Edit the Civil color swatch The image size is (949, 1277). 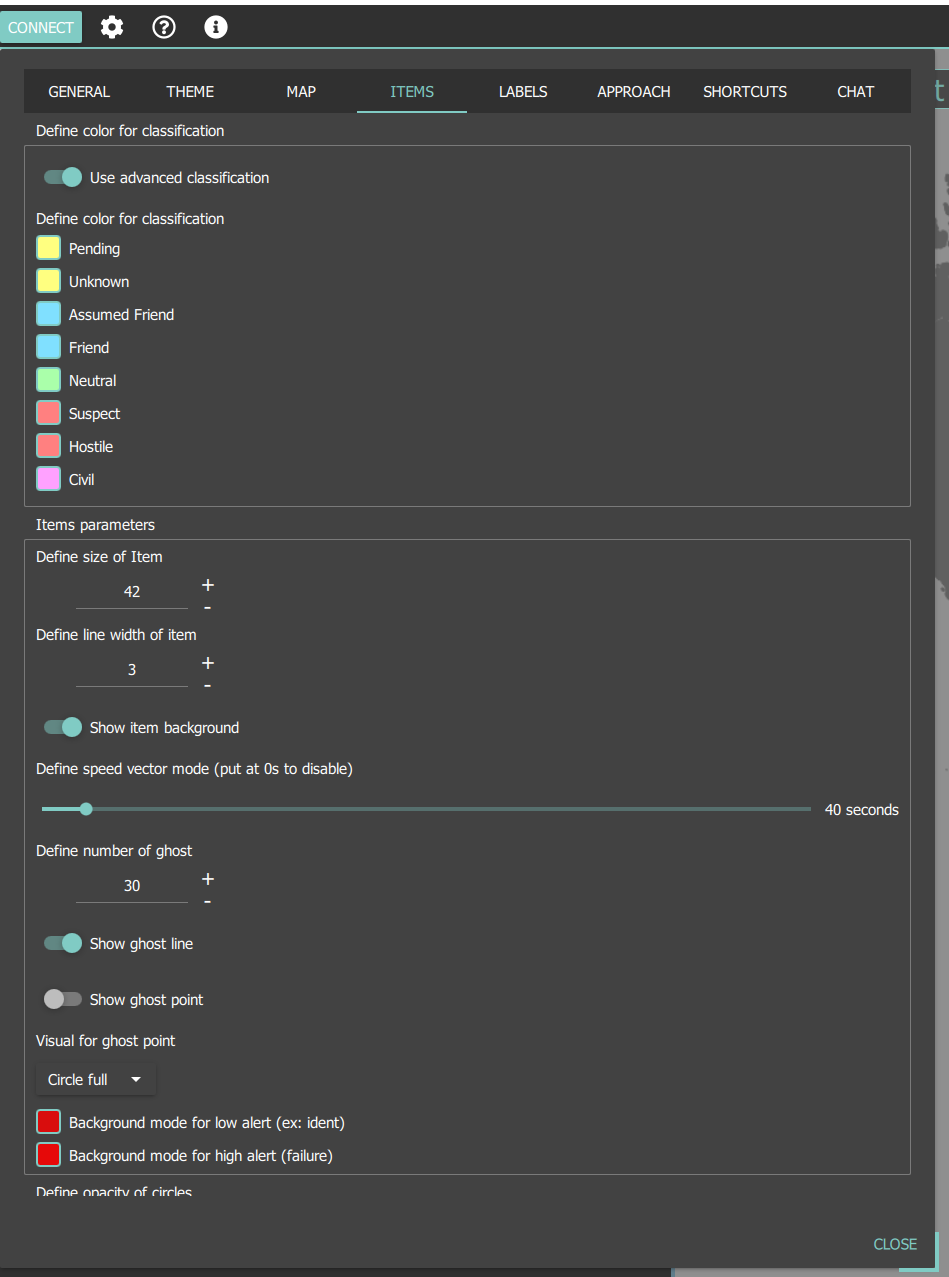pyautogui.click(x=48, y=479)
